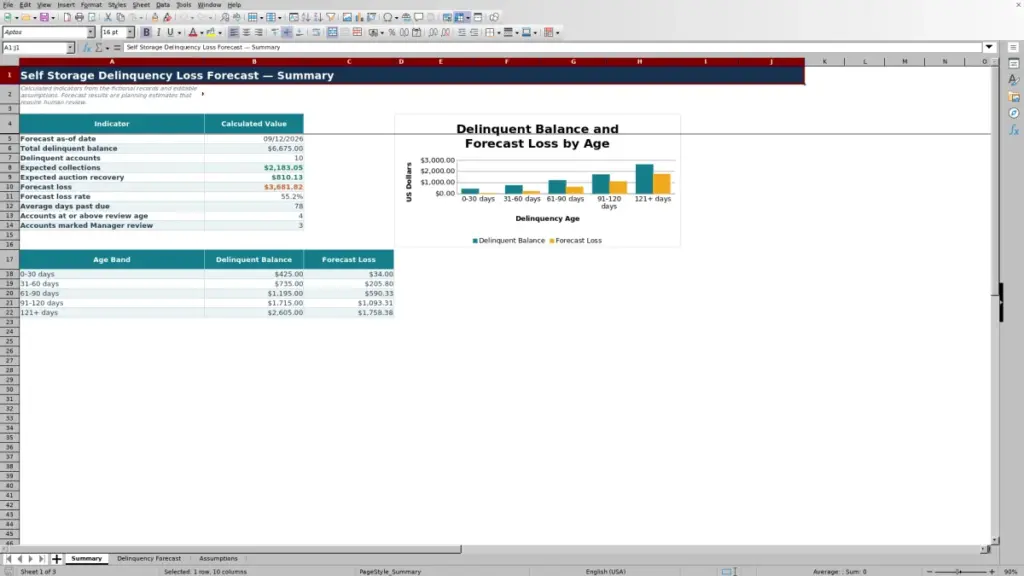Open the Function Wizard fx icon

click(87, 47)
